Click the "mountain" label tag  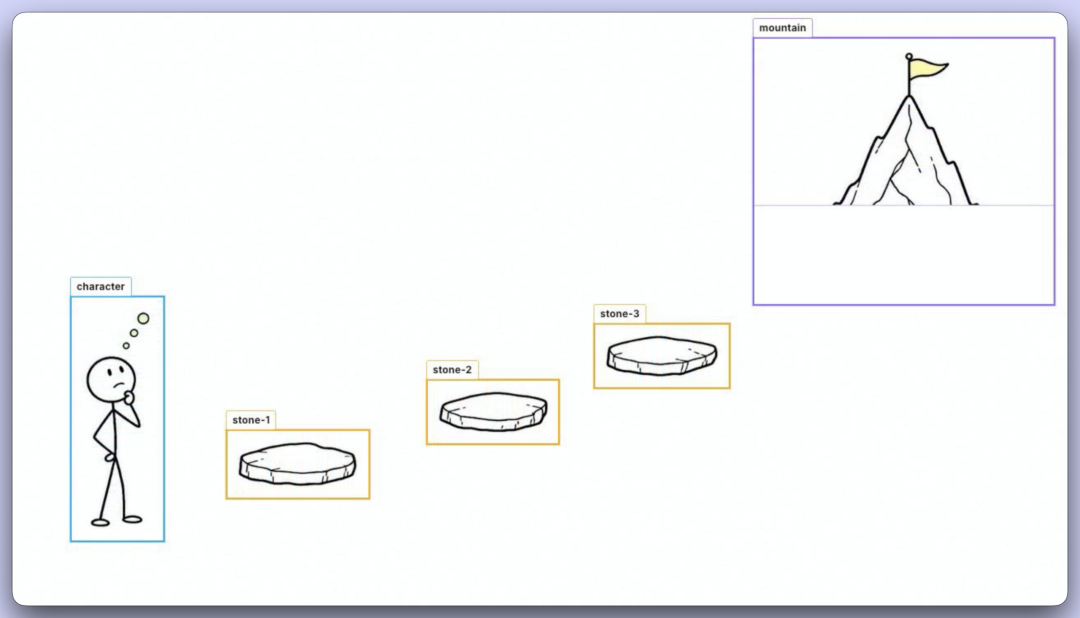[782, 28]
